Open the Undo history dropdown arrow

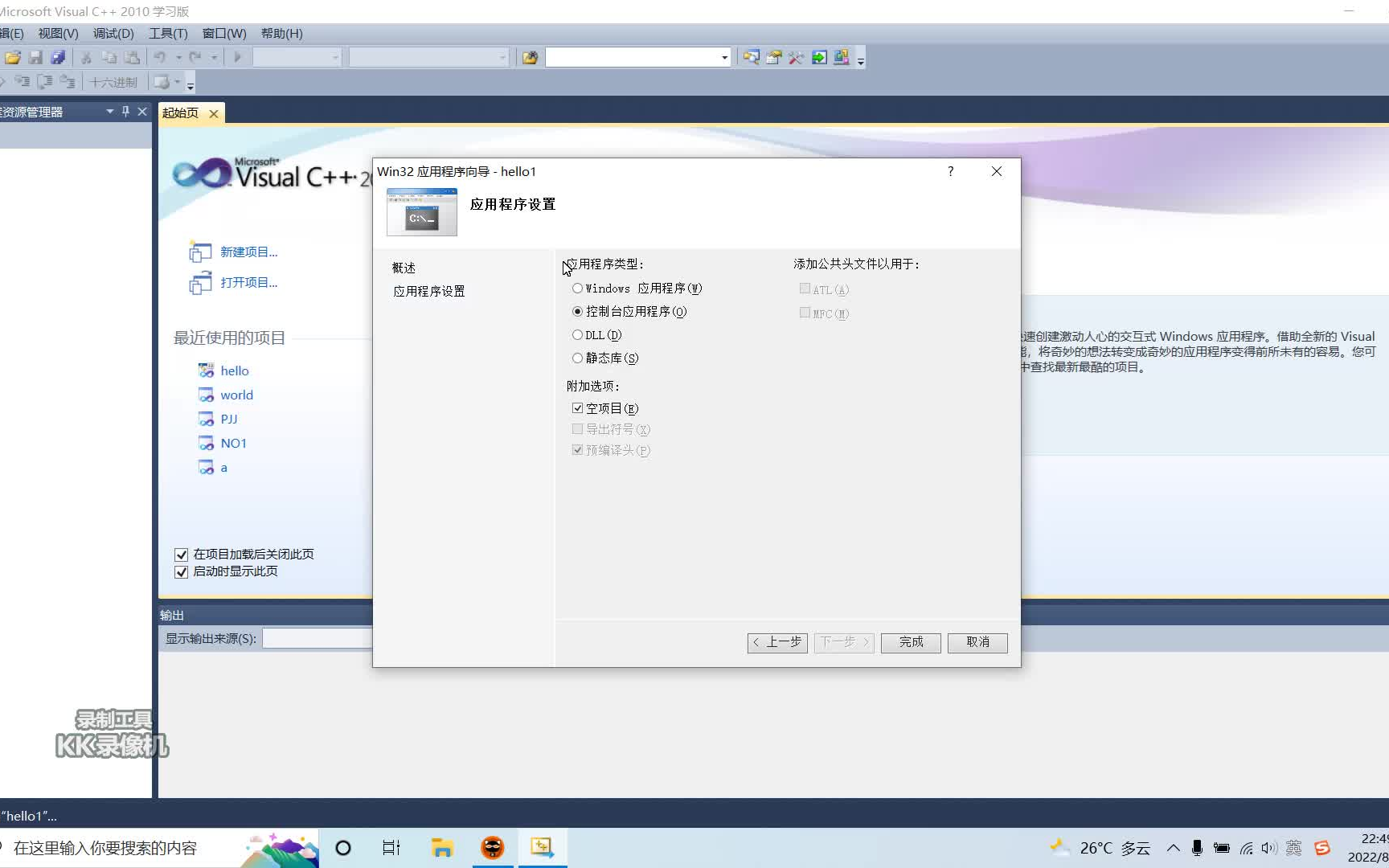pos(178,58)
